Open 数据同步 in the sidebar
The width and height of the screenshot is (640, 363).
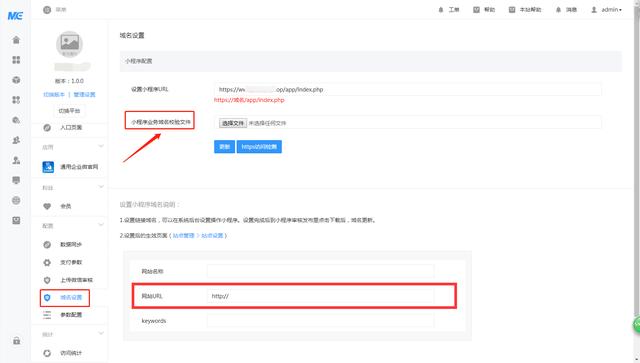(71, 244)
